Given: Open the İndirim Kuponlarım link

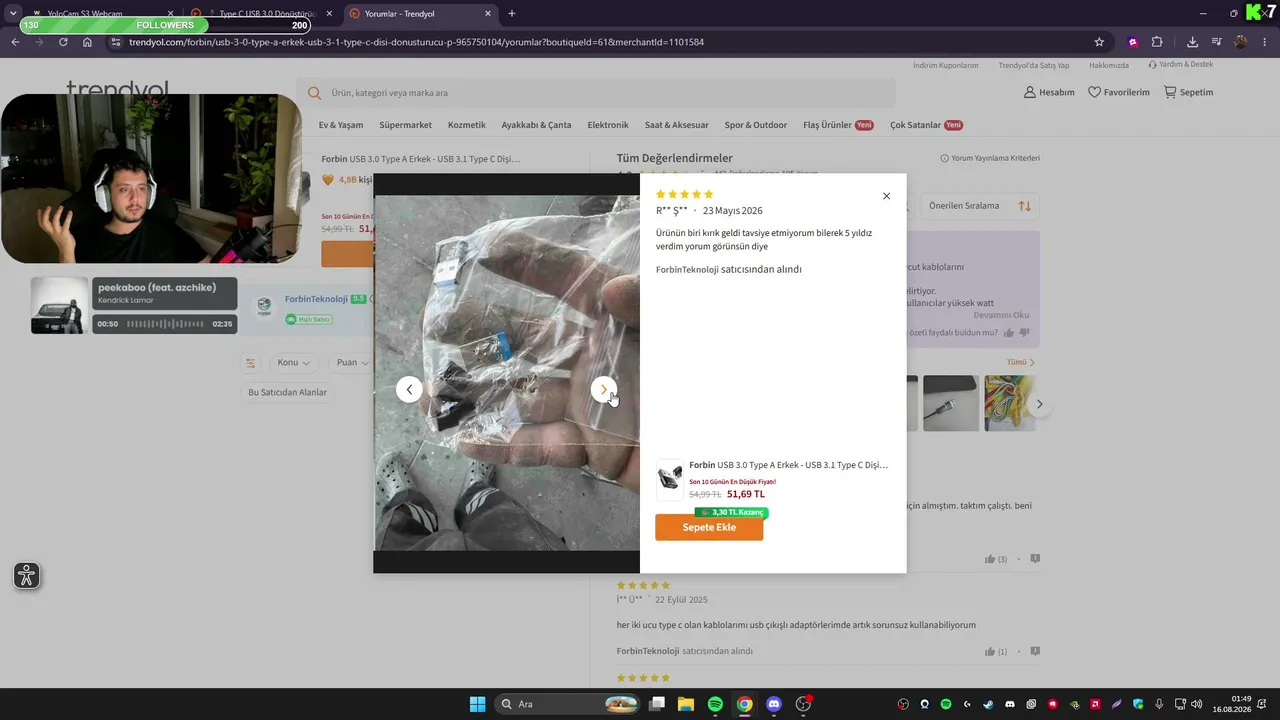Looking at the screenshot, I should 945,65.
